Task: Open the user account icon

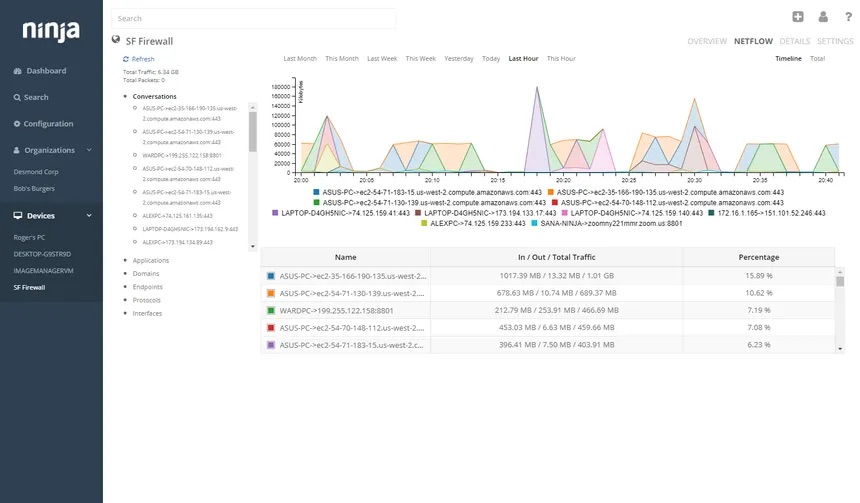Action: pos(823,16)
